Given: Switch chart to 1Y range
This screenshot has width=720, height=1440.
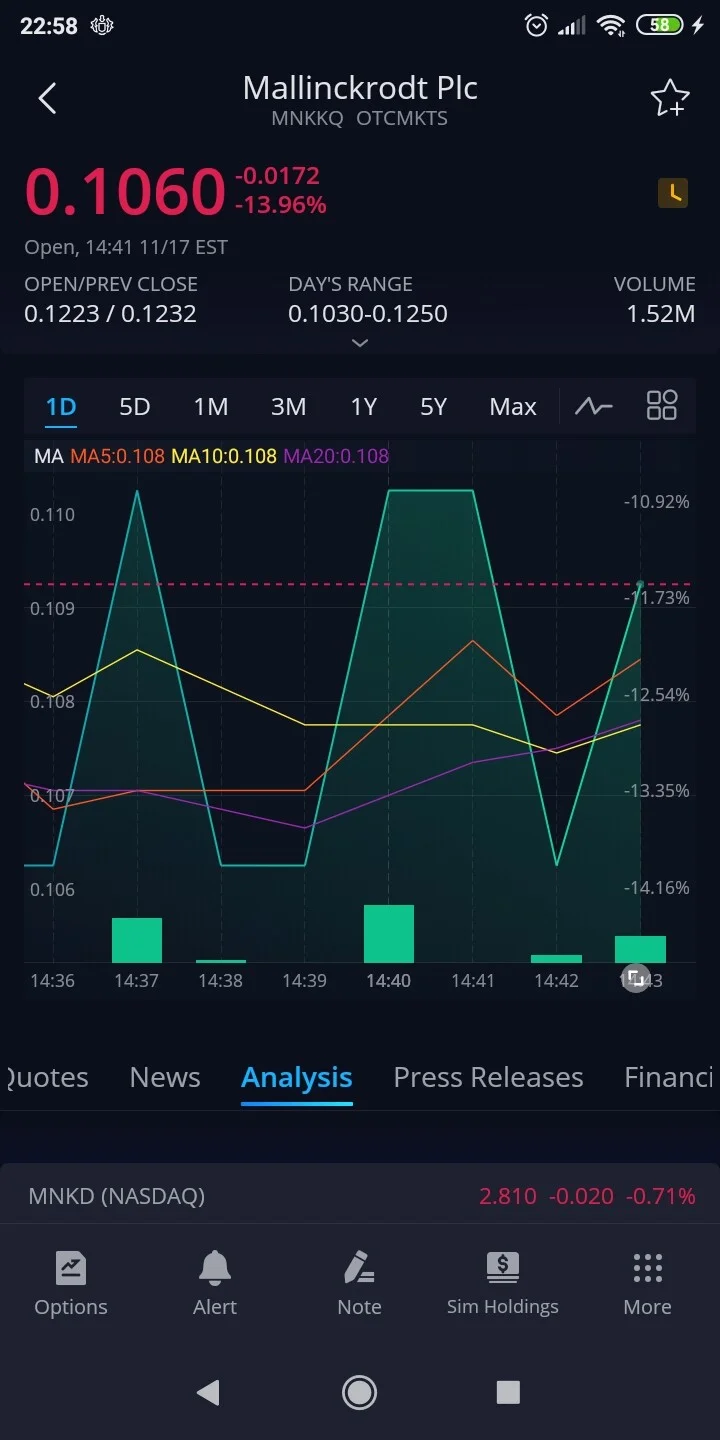Looking at the screenshot, I should click(x=363, y=407).
